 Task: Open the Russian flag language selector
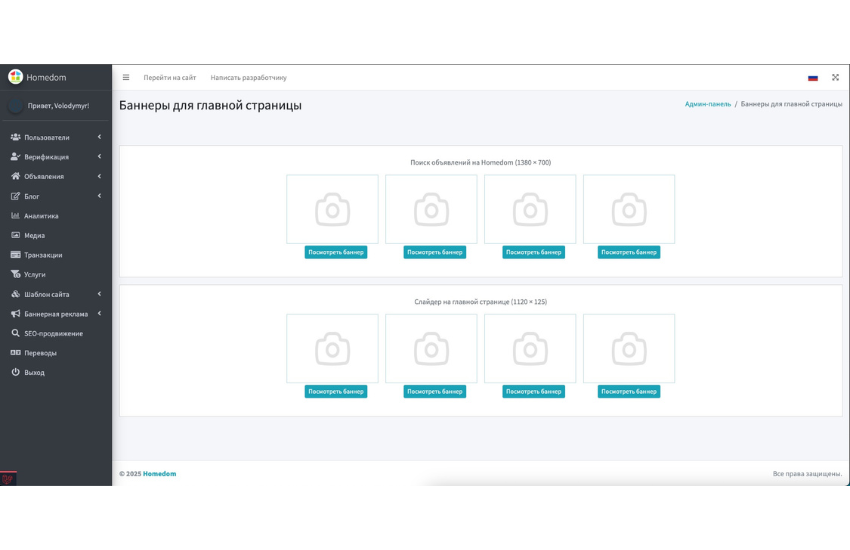(x=812, y=78)
